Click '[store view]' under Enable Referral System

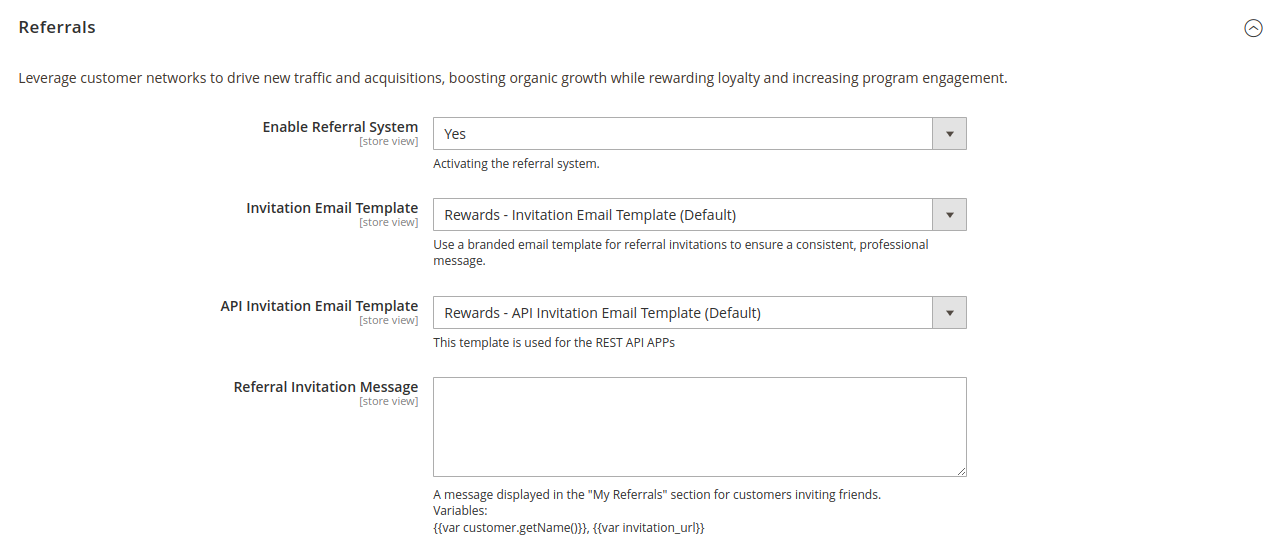(x=388, y=142)
